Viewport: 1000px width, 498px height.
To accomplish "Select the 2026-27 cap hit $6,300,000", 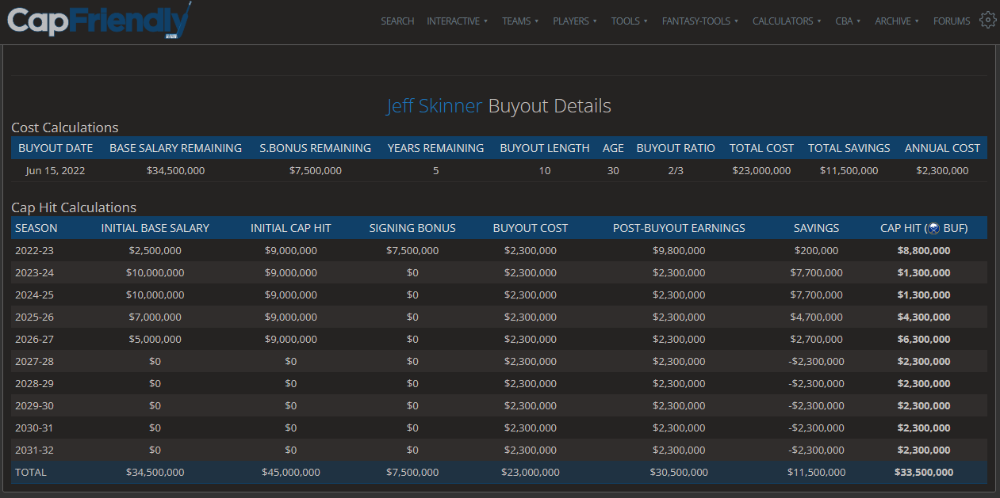I will point(923,339).
